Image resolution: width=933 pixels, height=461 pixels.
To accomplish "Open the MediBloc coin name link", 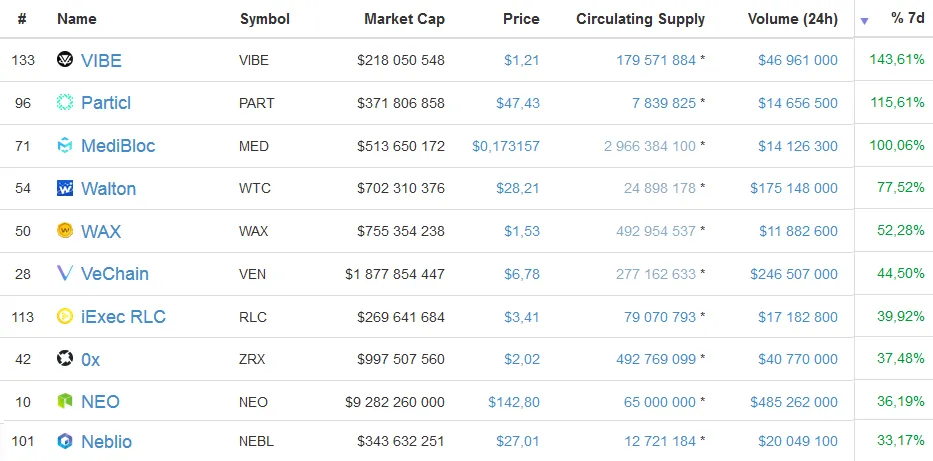I will click(x=118, y=146).
